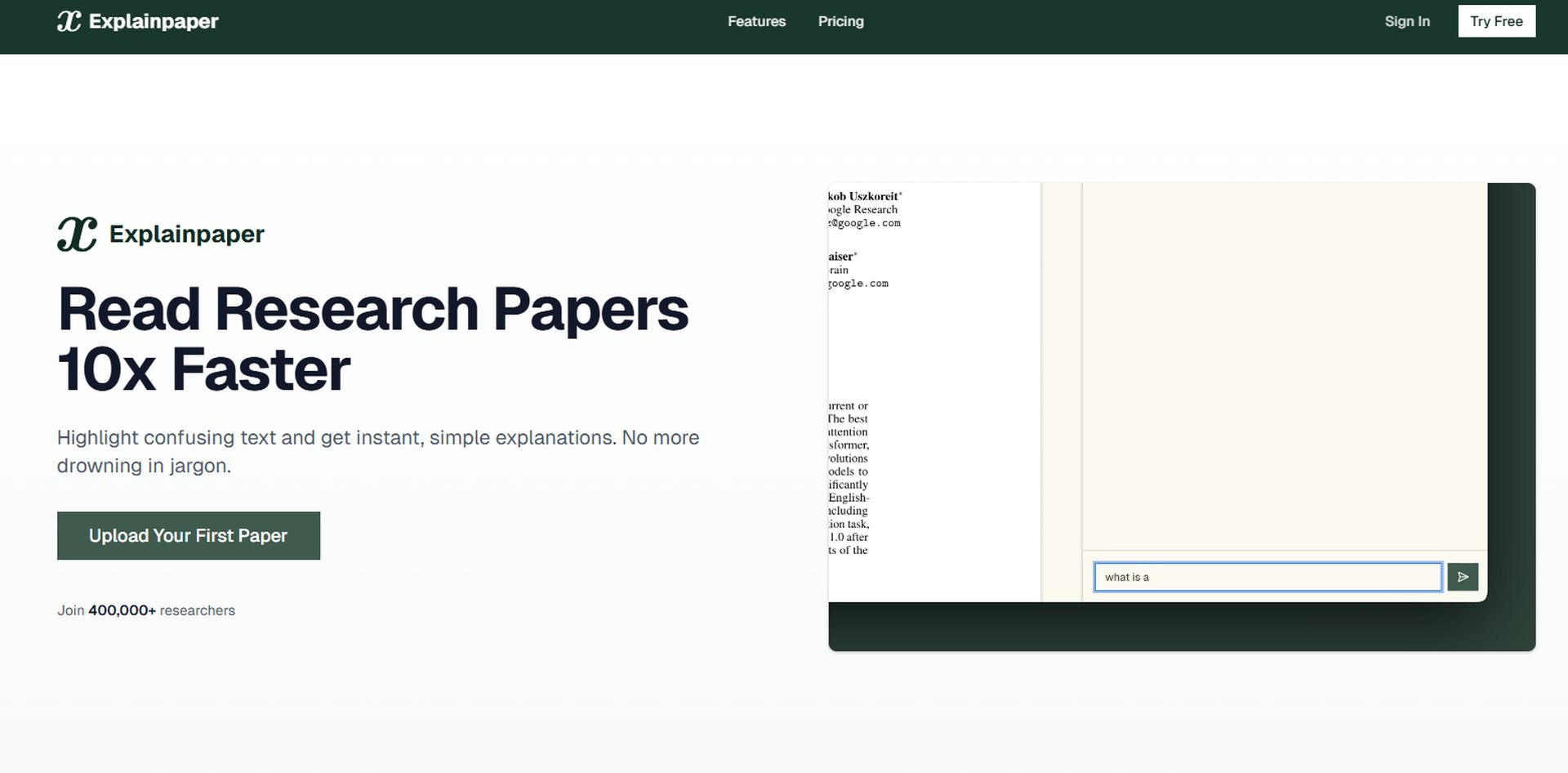The image size is (1568, 773).
Task: Open the Features page from the navbar
Action: point(755,21)
